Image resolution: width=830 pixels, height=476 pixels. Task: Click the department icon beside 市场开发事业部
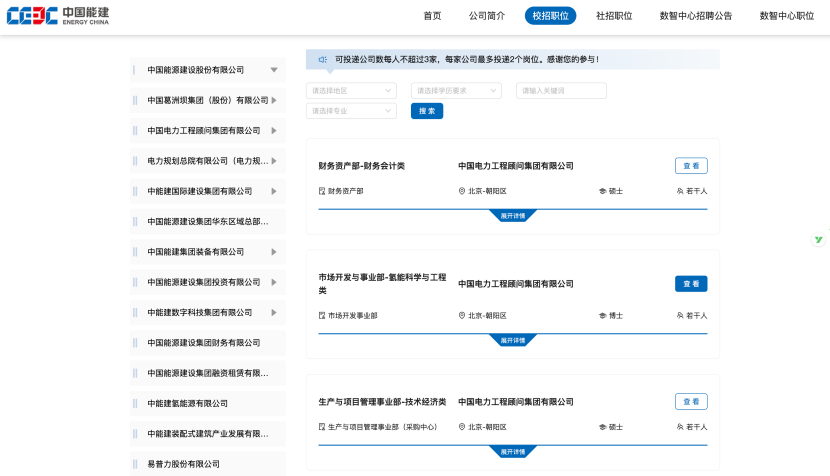point(322,315)
